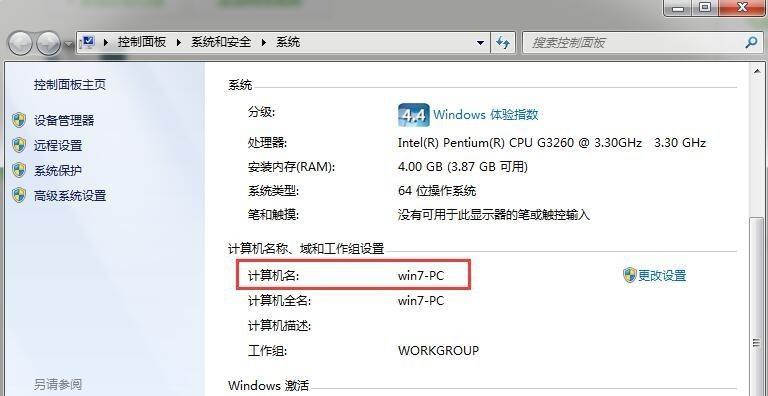This screenshot has height=396, width=768.
Task: Select 系统 in the address breadcrumb
Action: pyautogui.click(x=288, y=42)
